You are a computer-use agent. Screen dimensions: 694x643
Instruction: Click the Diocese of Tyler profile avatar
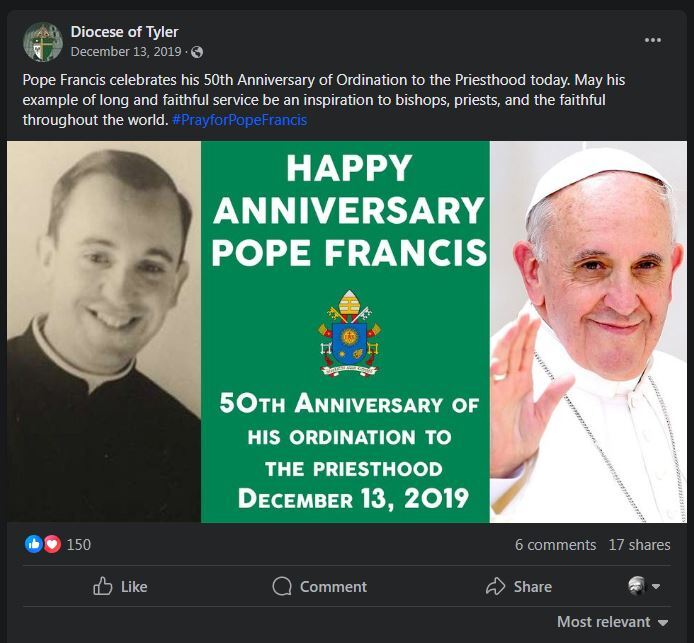coord(43,42)
